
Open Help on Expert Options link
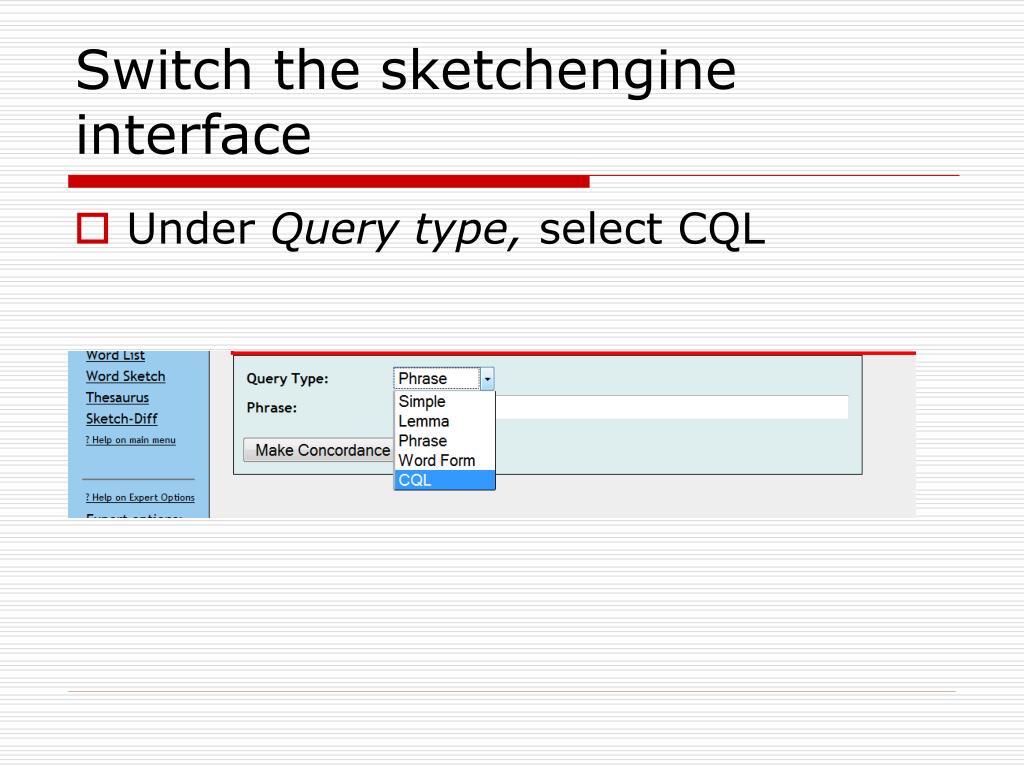140,498
